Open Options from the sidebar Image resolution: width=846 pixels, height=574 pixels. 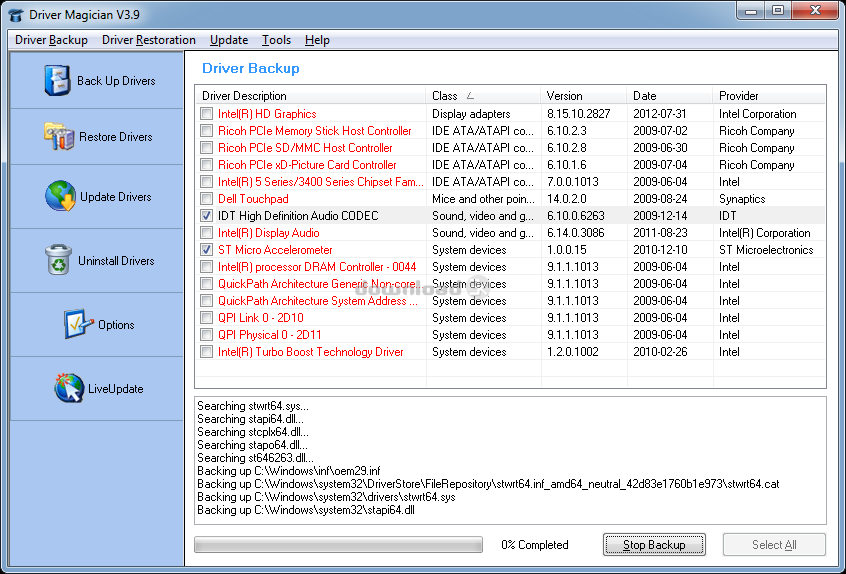[x=97, y=325]
